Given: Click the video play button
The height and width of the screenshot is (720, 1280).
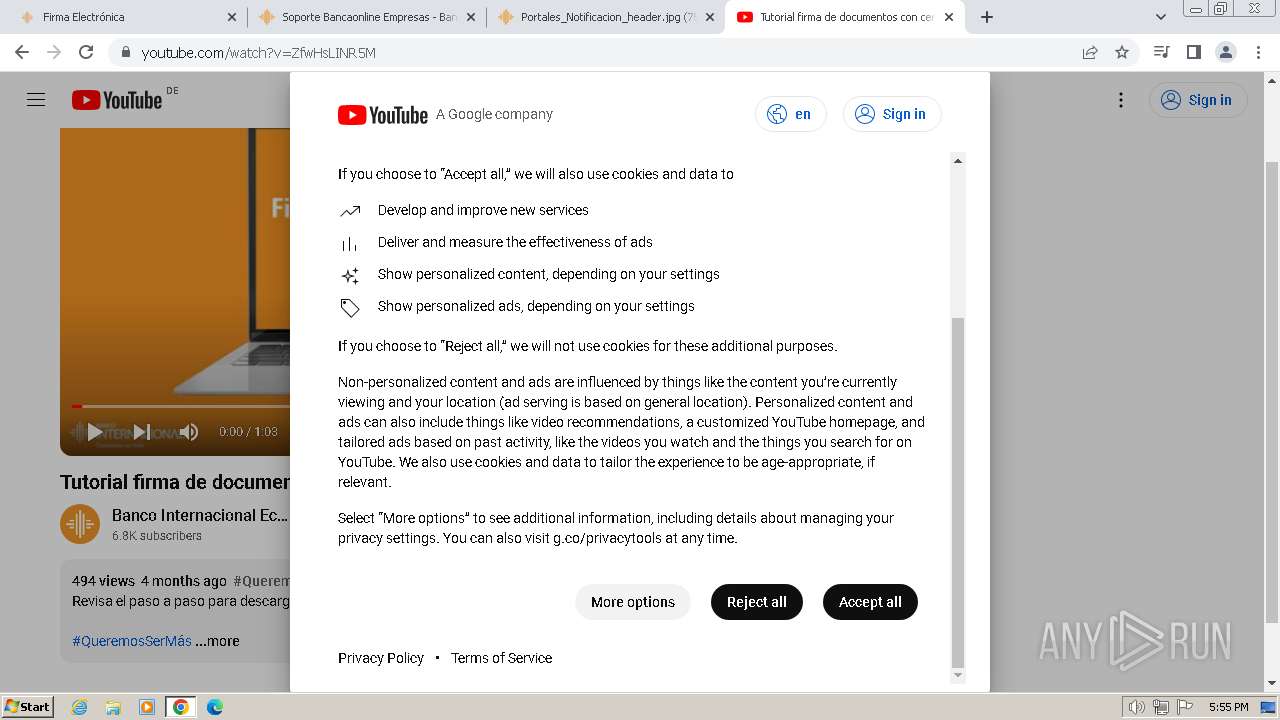Looking at the screenshot, I should coord(94,432).
